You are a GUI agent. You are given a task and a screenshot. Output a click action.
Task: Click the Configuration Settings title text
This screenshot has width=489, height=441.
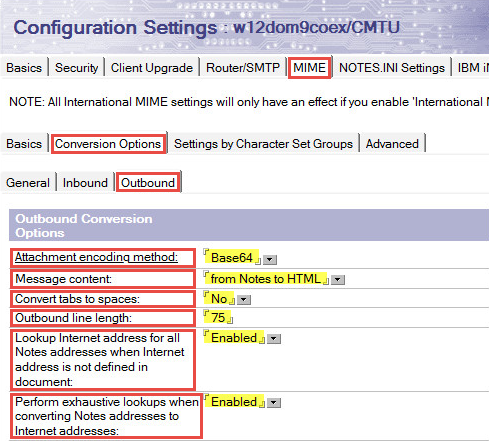coord(206,27)
